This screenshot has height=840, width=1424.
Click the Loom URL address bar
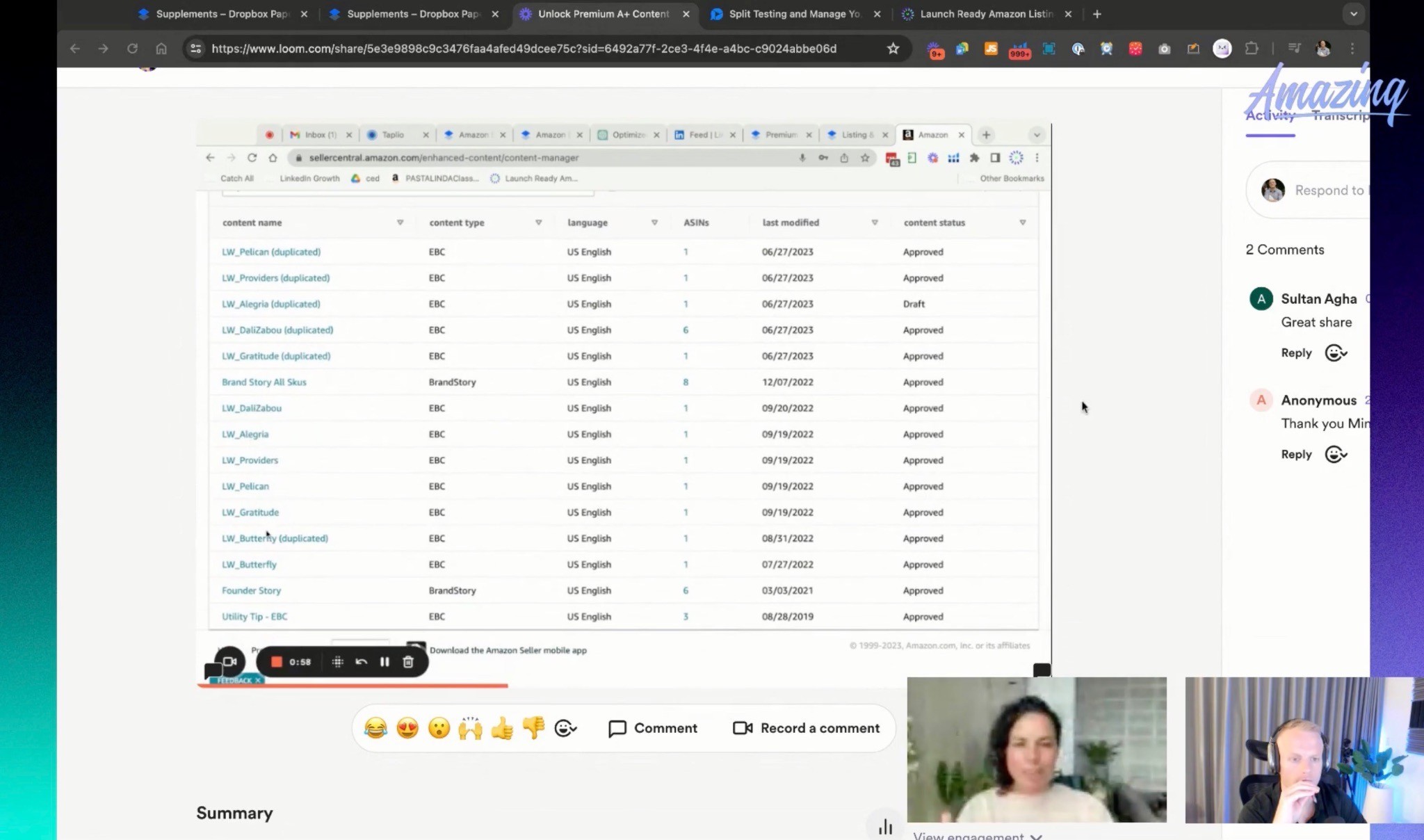click(x=524, y=49)
